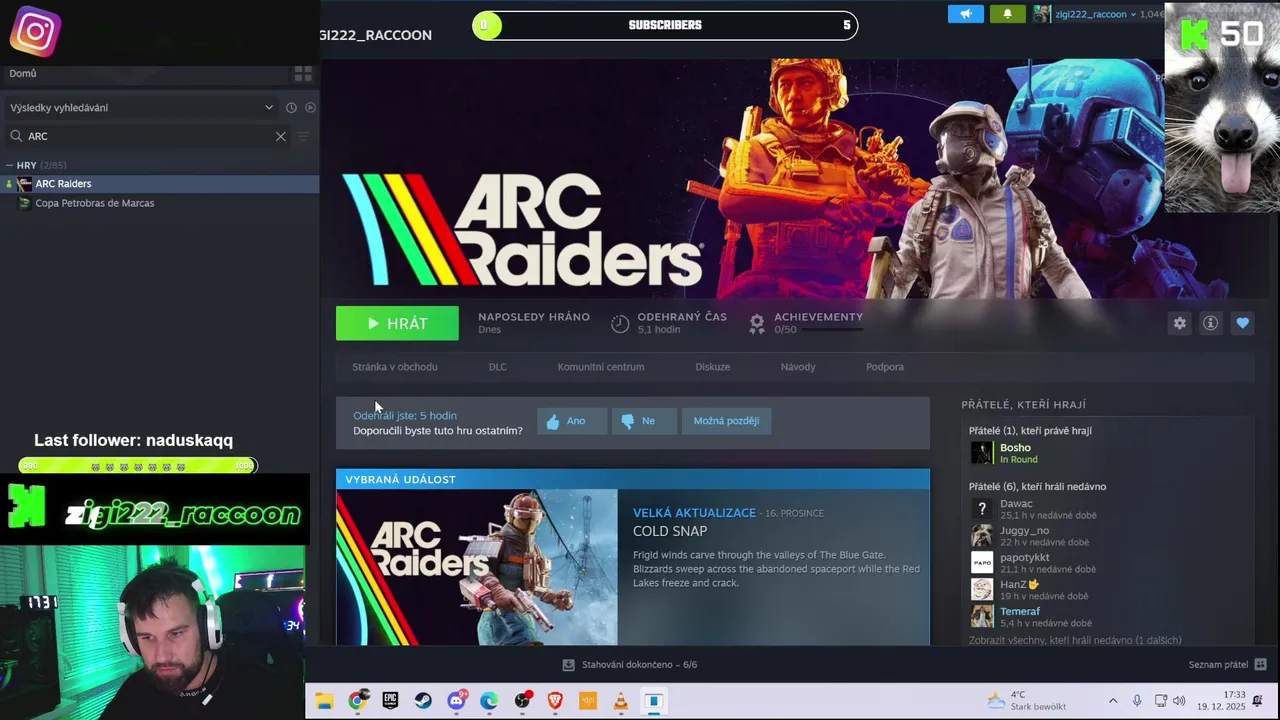Open Seznam přátel friends list
The width and height of the screenshot is (1280, 720).
tap(1227, 665)
